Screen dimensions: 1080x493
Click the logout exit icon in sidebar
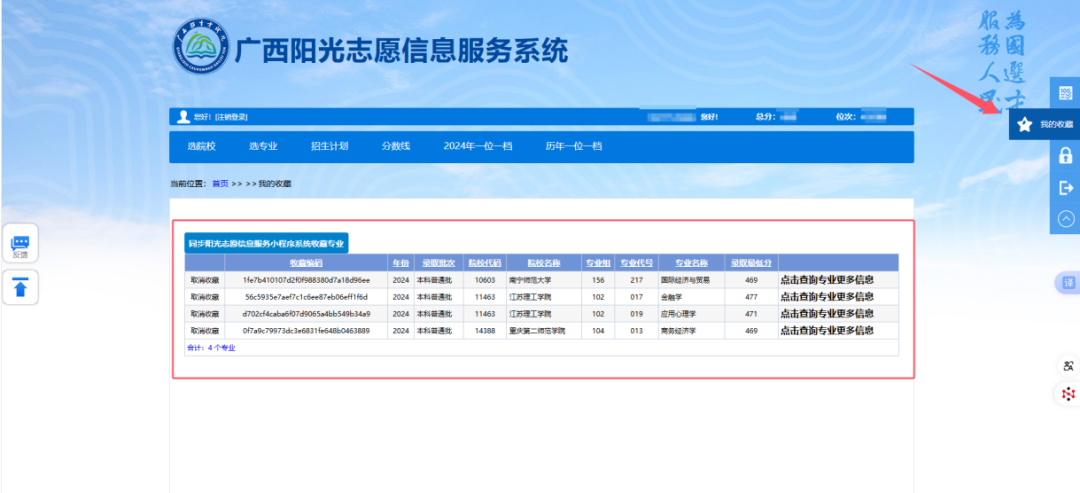(x=1065, y=187)
